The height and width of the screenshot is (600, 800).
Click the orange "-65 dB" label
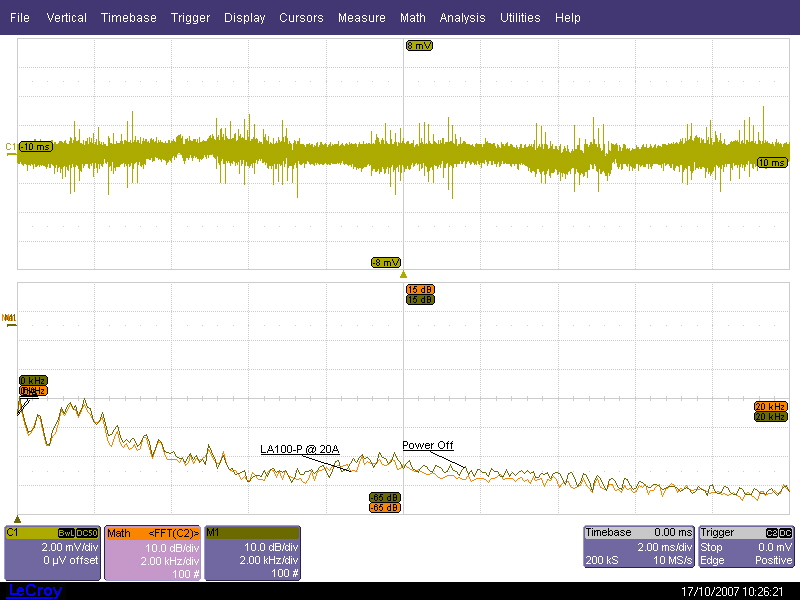click(x=385, y=508)
